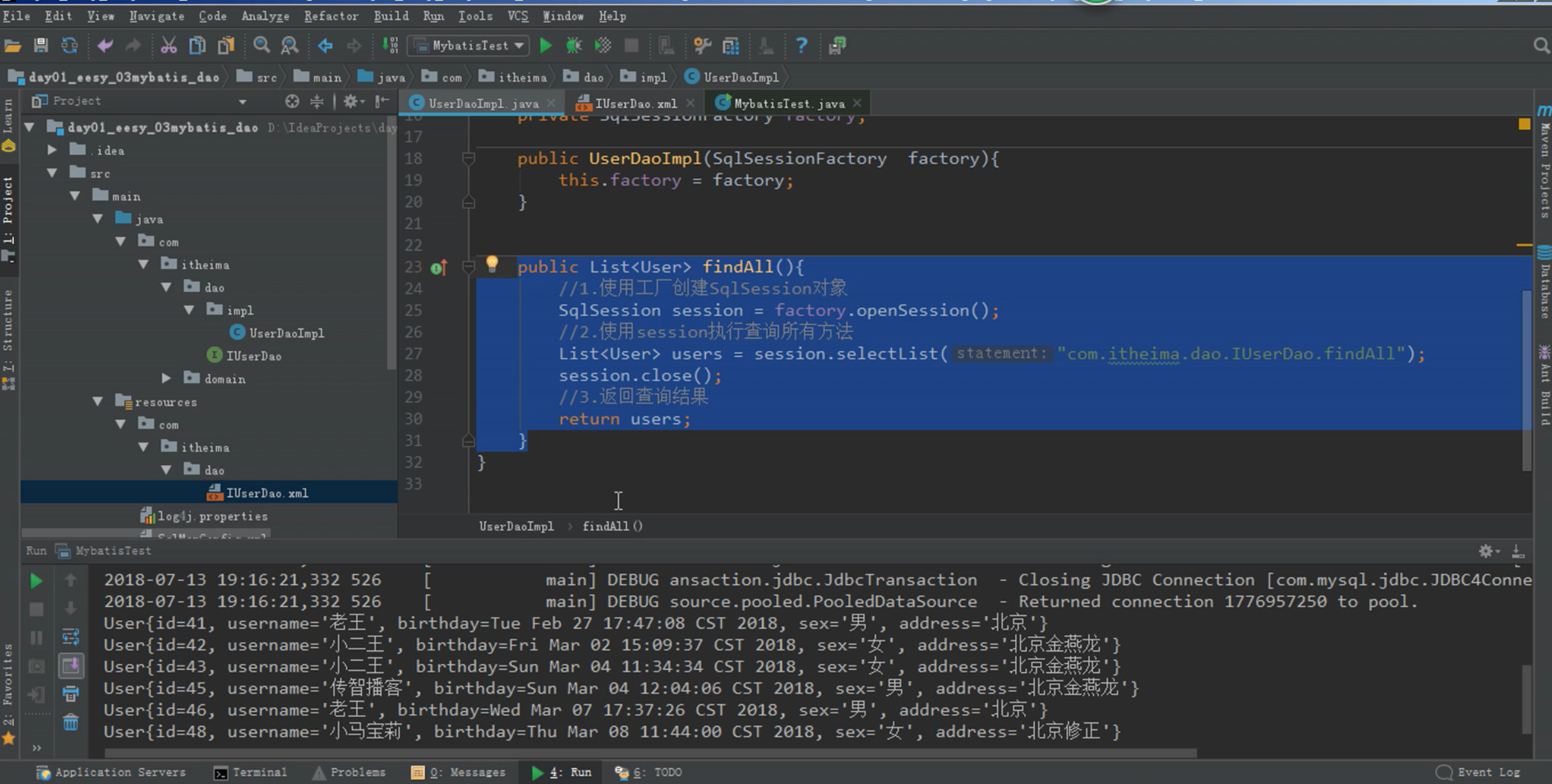
Task: Collapse the resources folder node
Action: [x=98, y=401]
